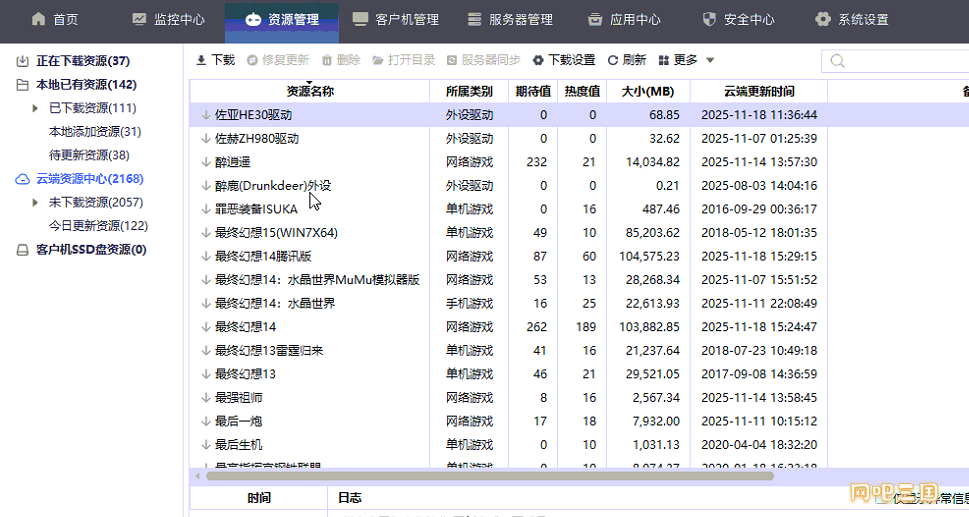Click the download arrow icon in toolbar
This screenshot has width=969, height=517.
click(x=201, y=60)
